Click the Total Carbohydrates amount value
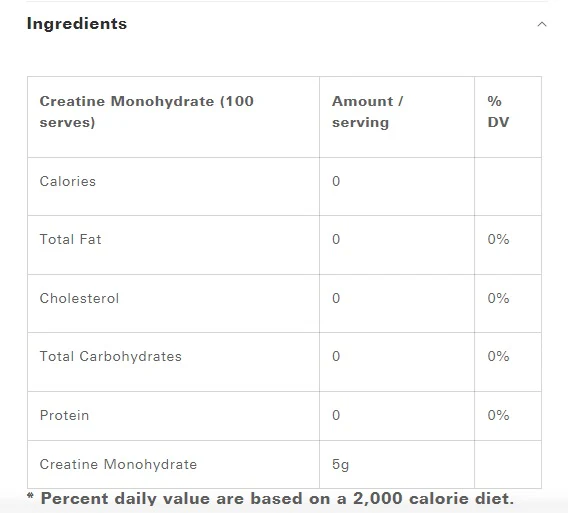Screen dimensions: 568x513 336,356
